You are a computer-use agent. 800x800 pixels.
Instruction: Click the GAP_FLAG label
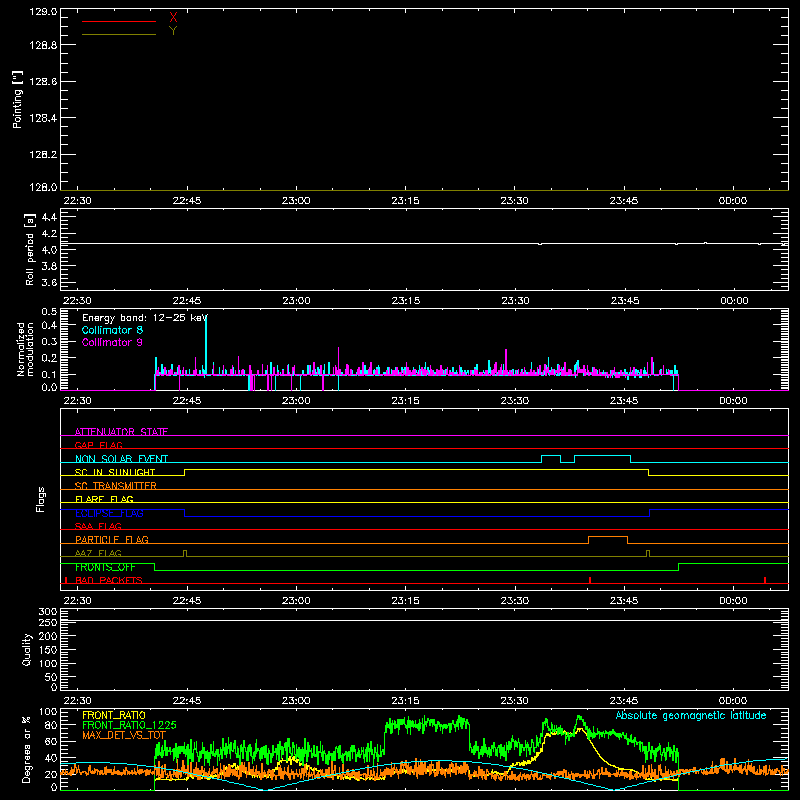point(98,445)
